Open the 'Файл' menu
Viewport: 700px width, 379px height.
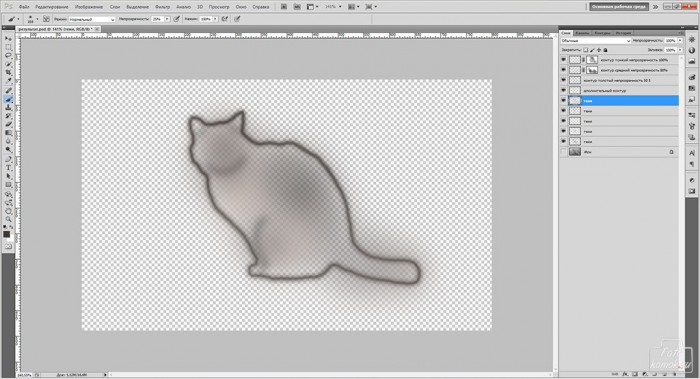24,7
